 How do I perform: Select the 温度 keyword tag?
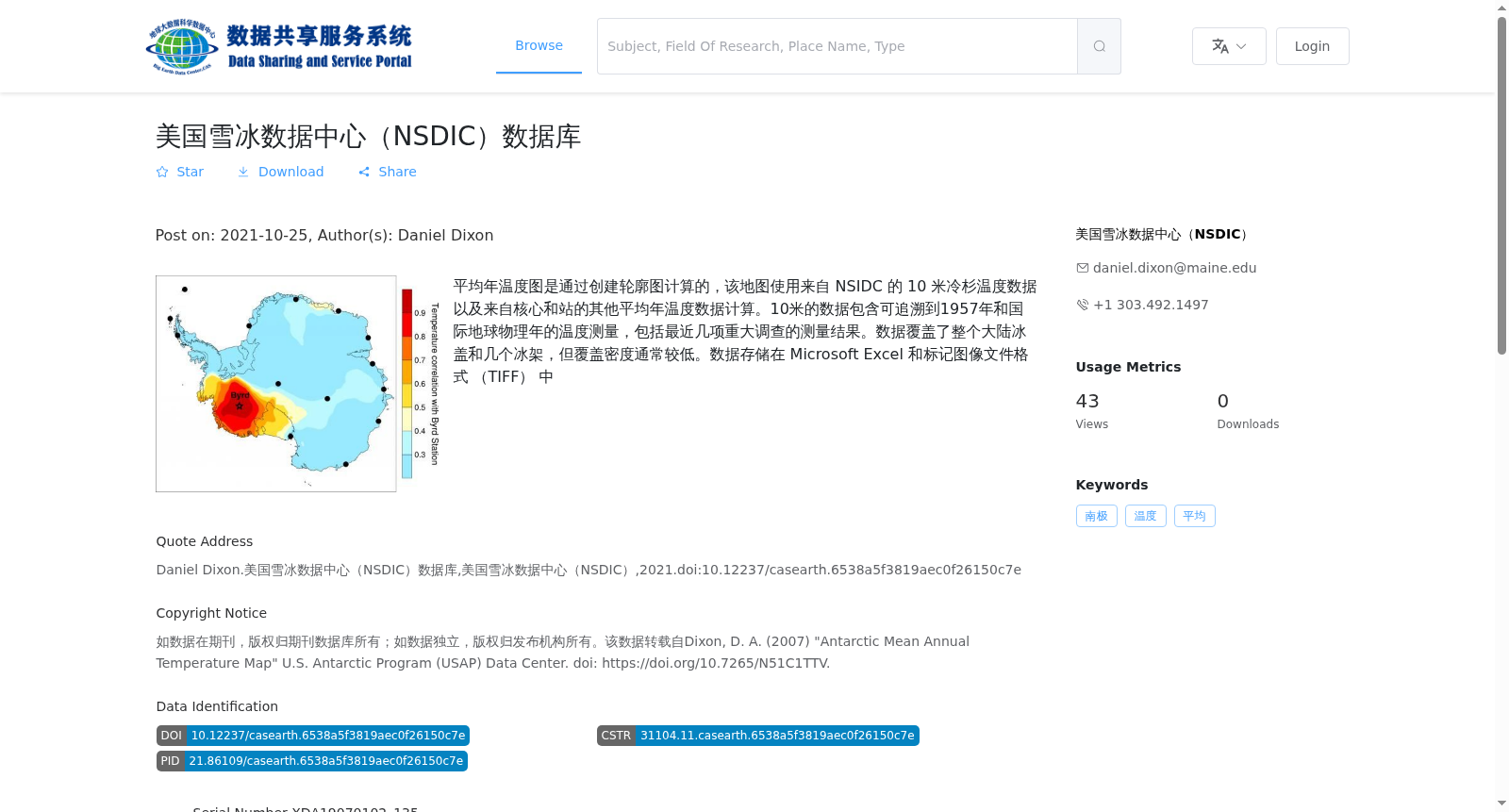1145,516
